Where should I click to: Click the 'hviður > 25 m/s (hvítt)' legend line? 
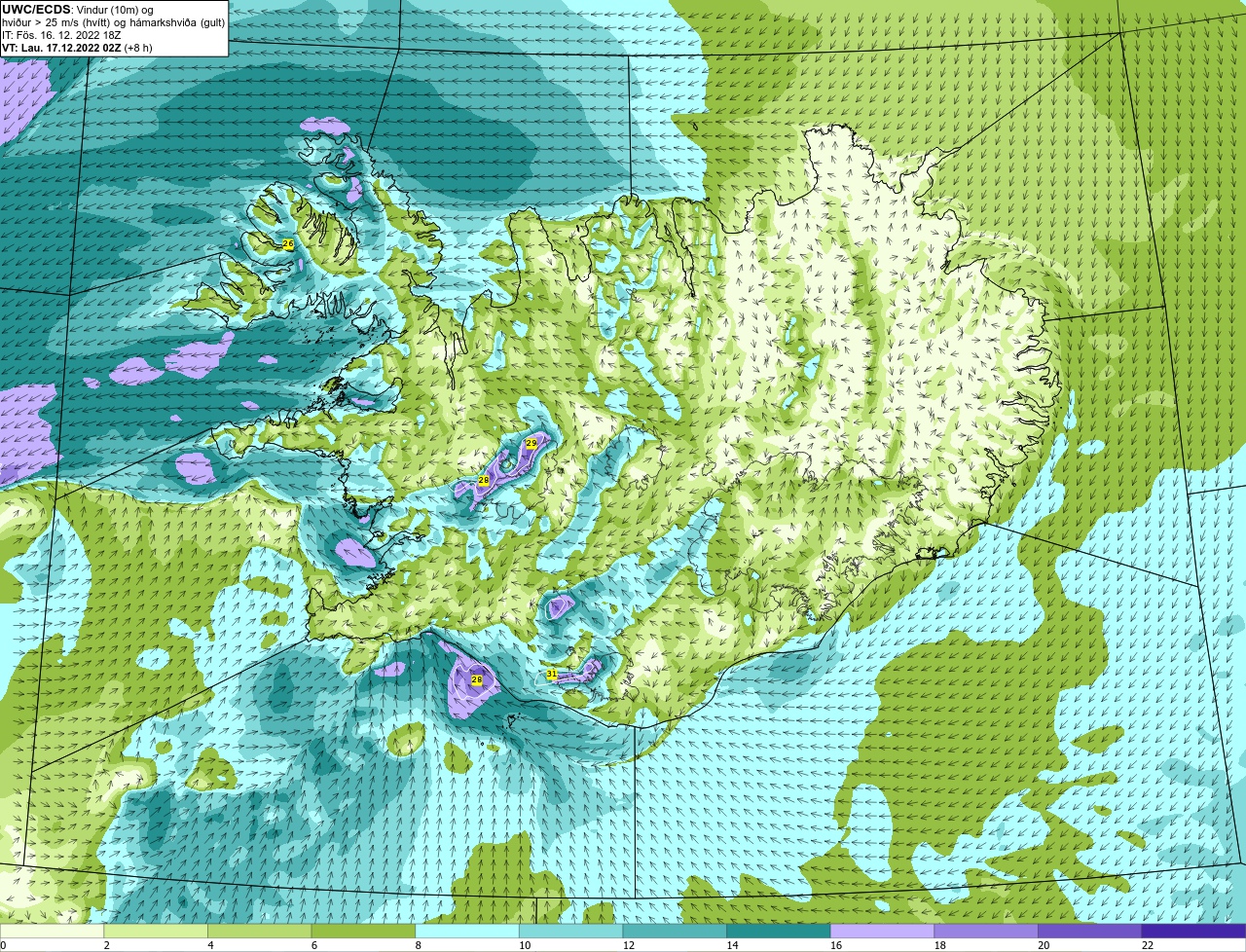coord(114,21)
